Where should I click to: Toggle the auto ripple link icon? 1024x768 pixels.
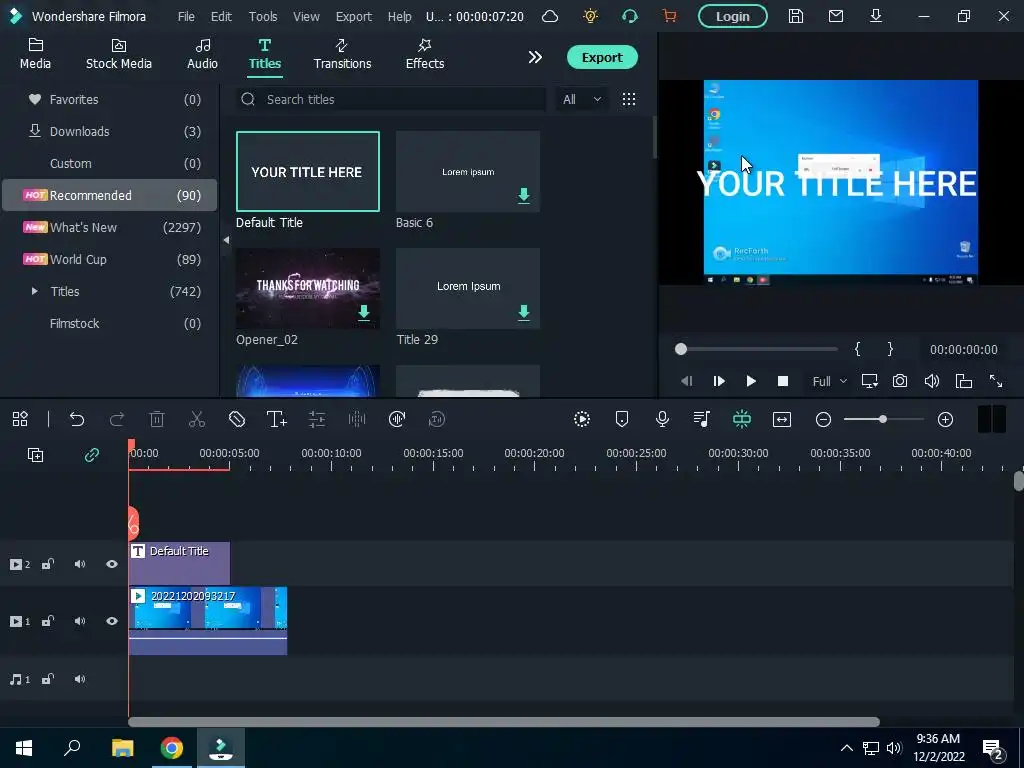click(x=91, y=455)
